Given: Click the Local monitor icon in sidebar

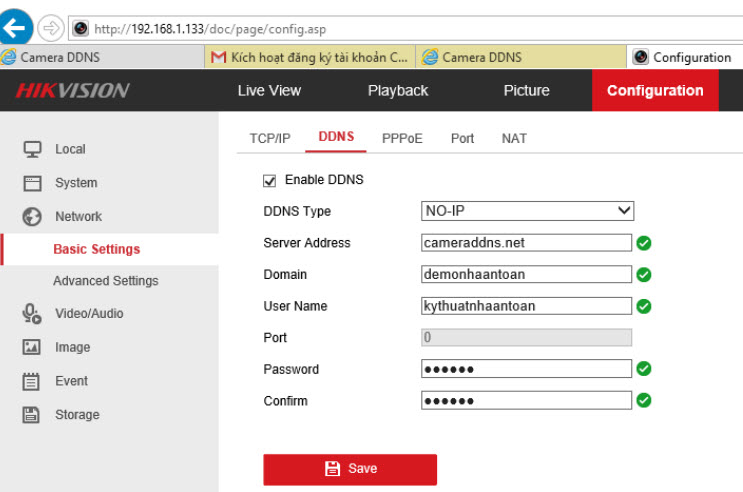Looking at the screenshot, I should pyautogui.click(x=32, y=149).
